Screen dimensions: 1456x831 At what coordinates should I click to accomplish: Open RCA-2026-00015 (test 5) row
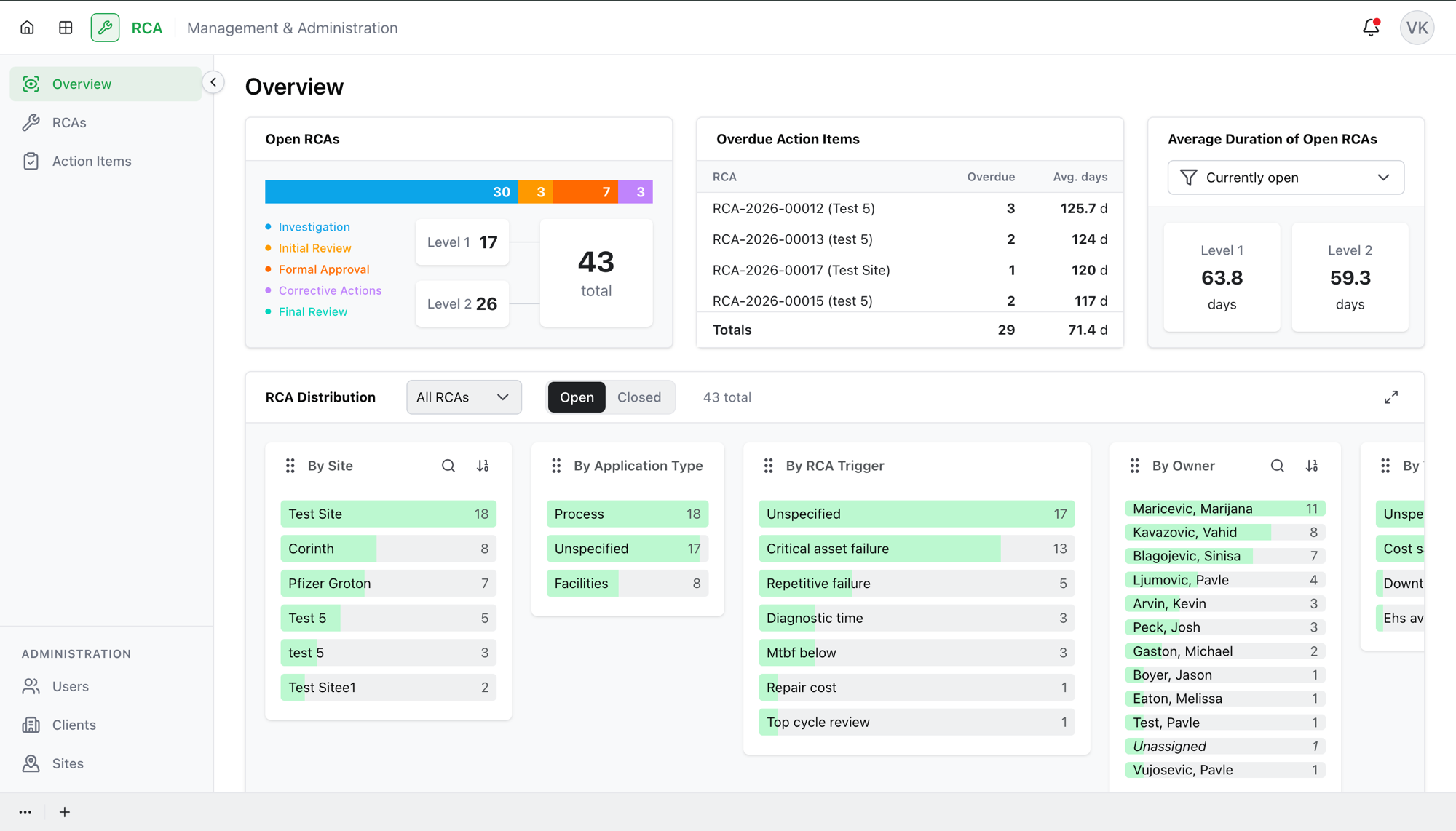click(x=909, y=301)
